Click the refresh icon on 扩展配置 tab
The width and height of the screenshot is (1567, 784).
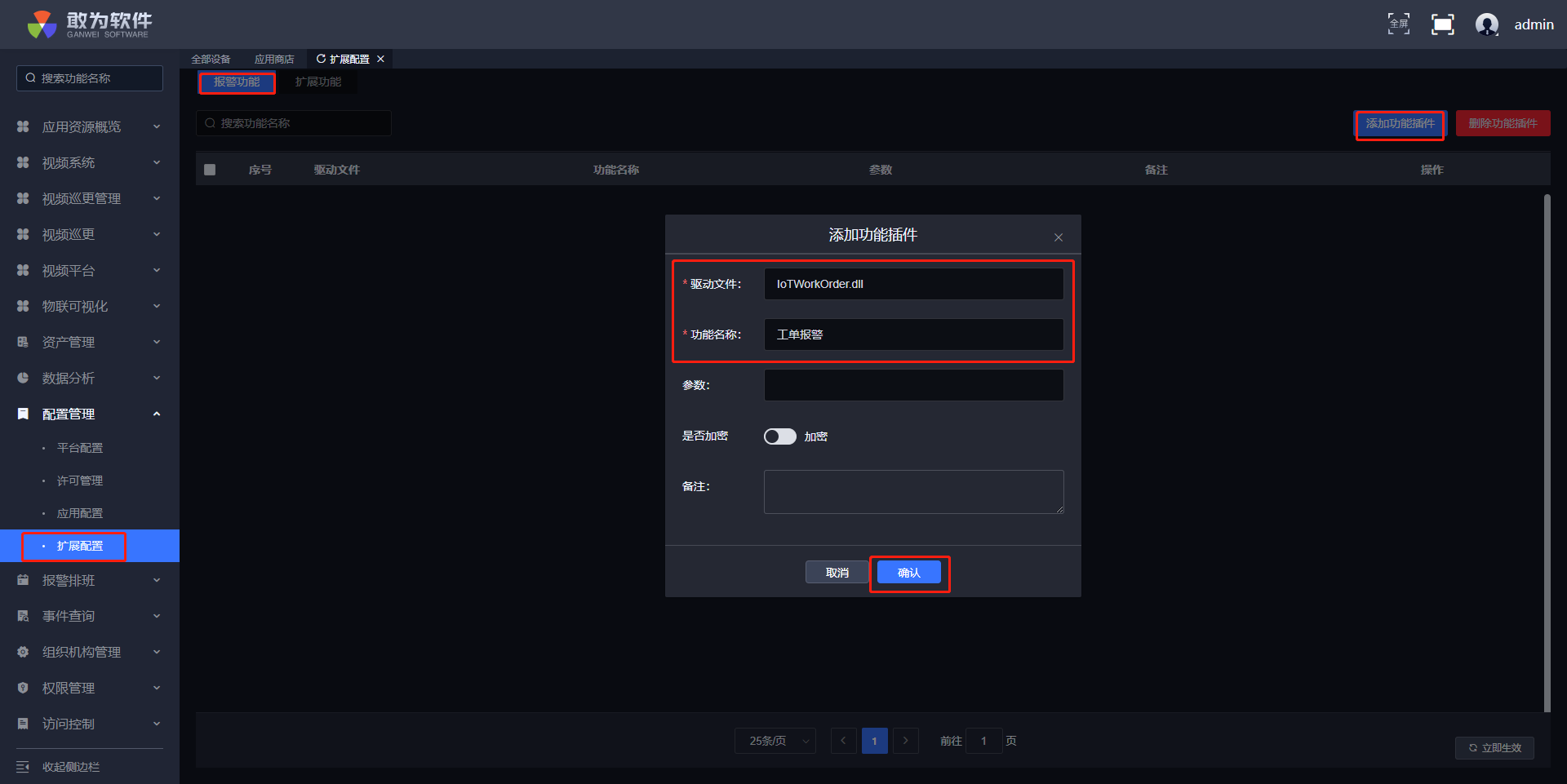[x=321, y=59]
